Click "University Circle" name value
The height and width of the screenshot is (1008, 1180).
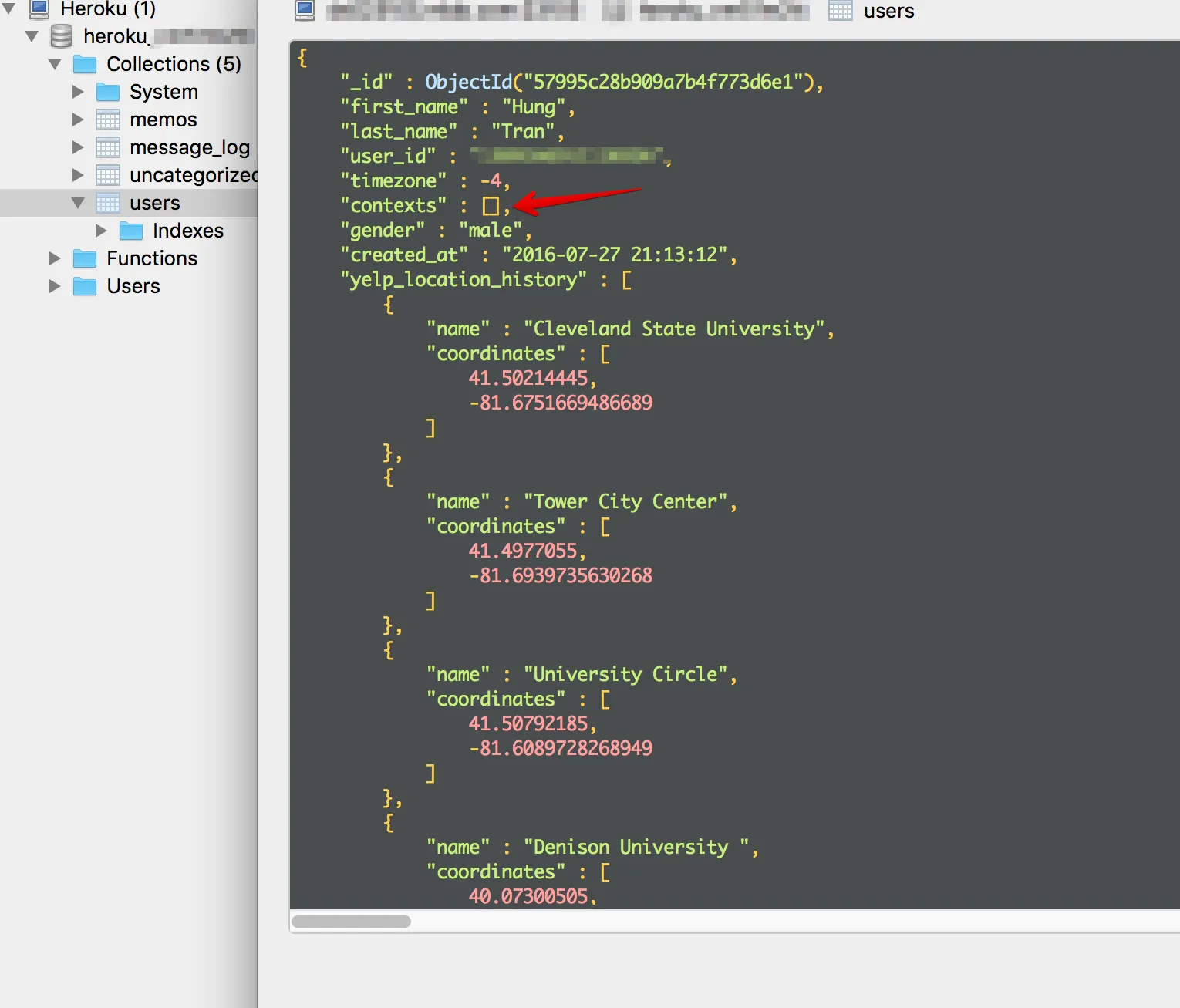[x=625, y=674]
